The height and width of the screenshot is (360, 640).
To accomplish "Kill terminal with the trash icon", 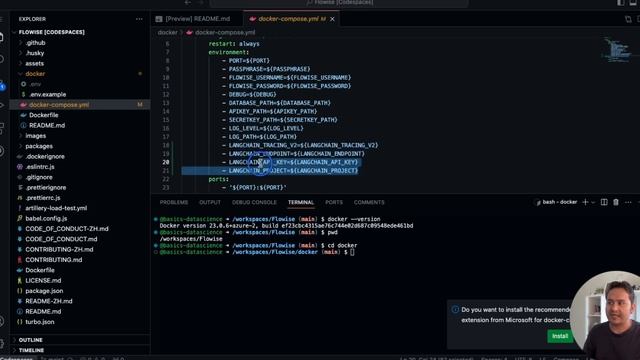I will 616,202.
